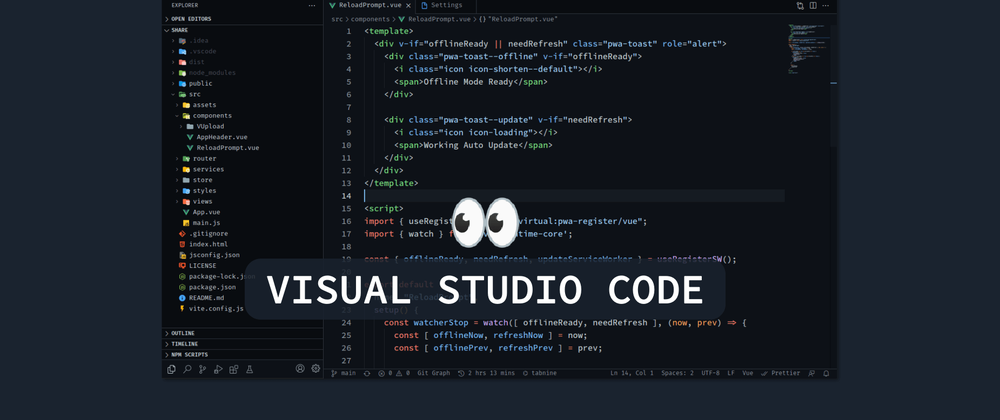Click the main branch in status bar
This screenshot has height=420, width=1000.
pos(343,373)
